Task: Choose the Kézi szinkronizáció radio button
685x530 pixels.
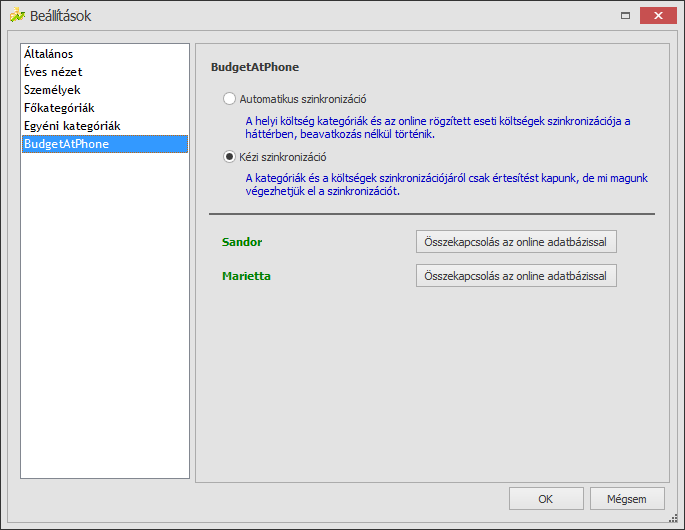Action: pos(230,157)
